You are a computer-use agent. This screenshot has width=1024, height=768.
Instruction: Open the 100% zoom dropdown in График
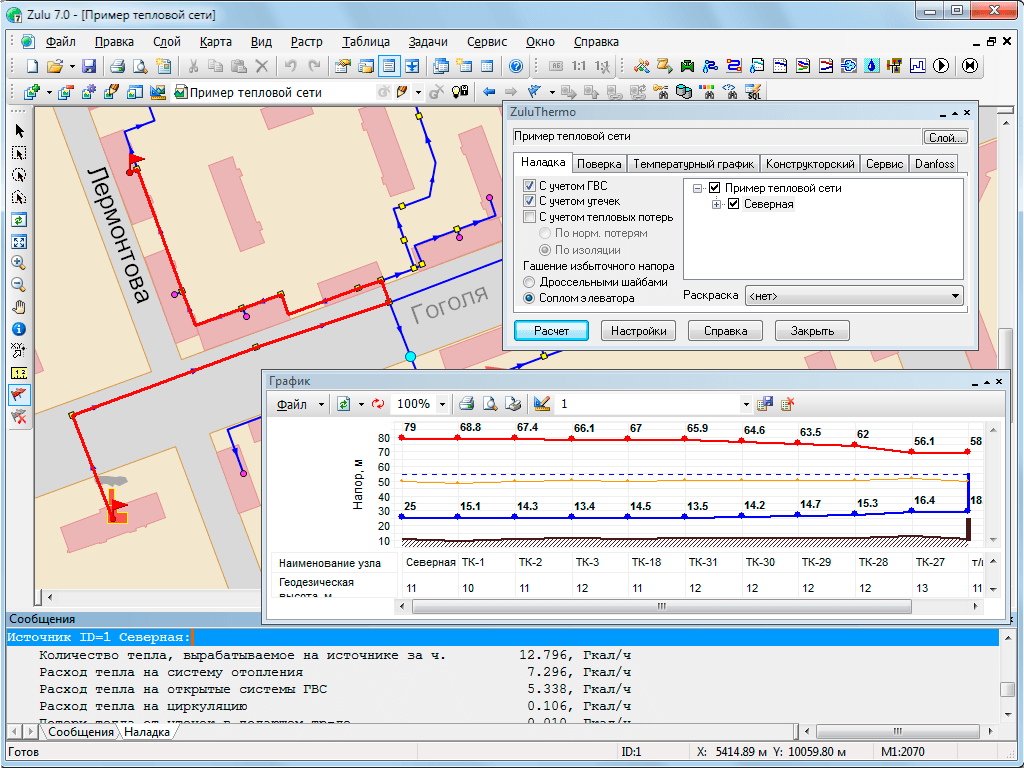443,404
